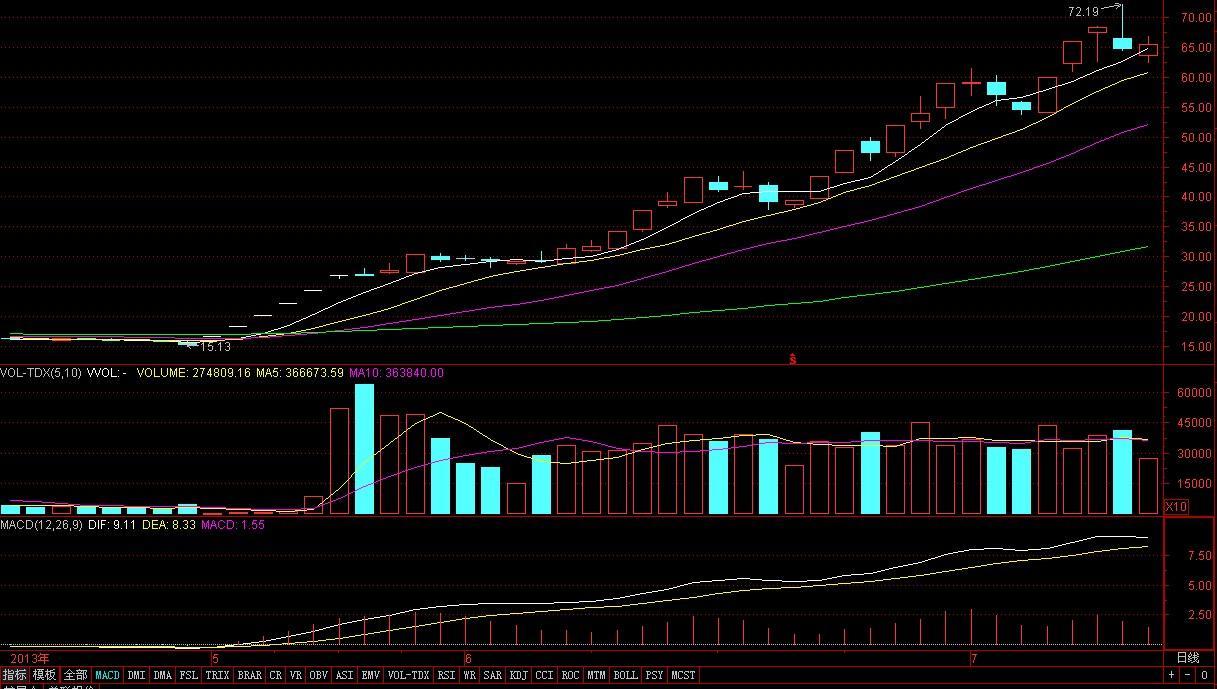
Task: Show the EMV indicator
Action: [x=370, y=675]
